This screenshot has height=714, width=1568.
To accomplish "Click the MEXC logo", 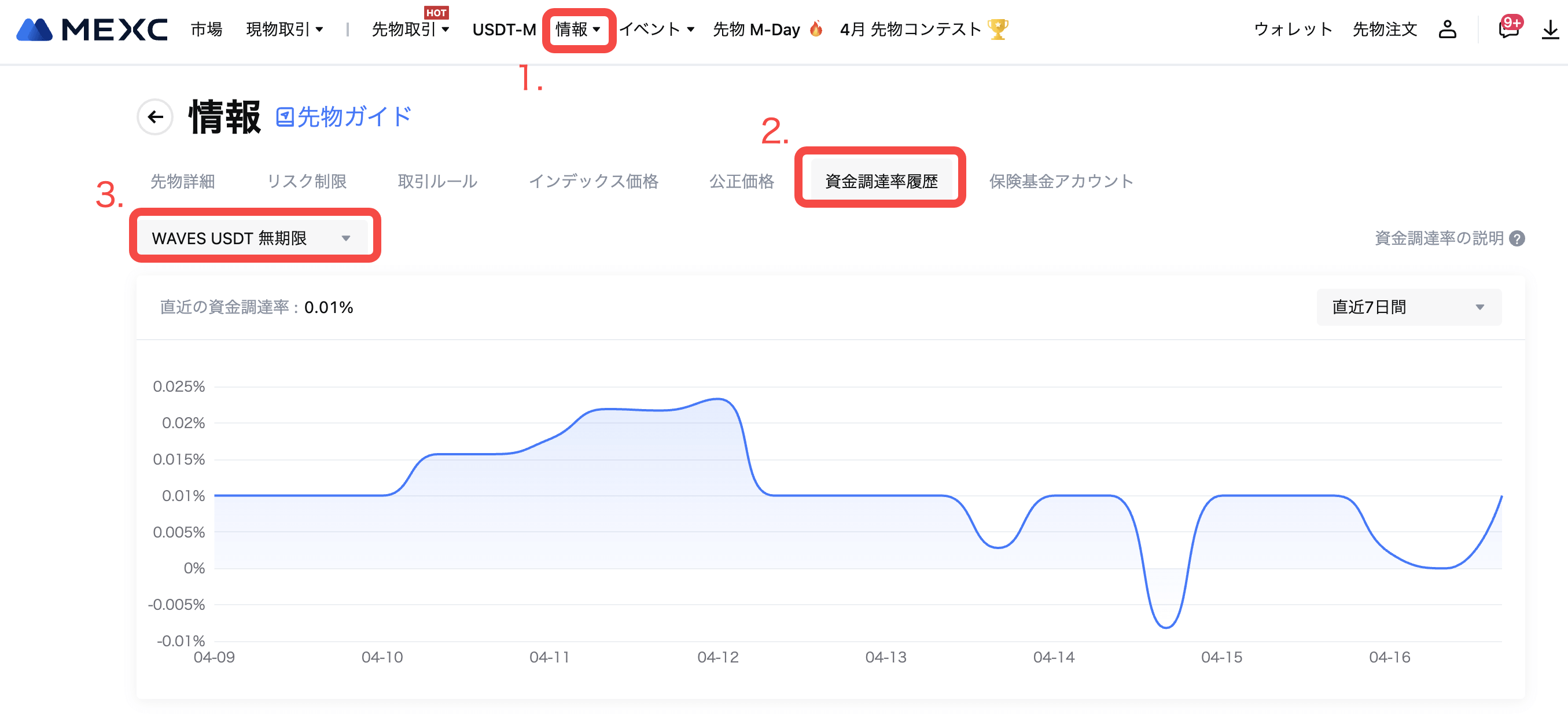I will coord(91,29).
